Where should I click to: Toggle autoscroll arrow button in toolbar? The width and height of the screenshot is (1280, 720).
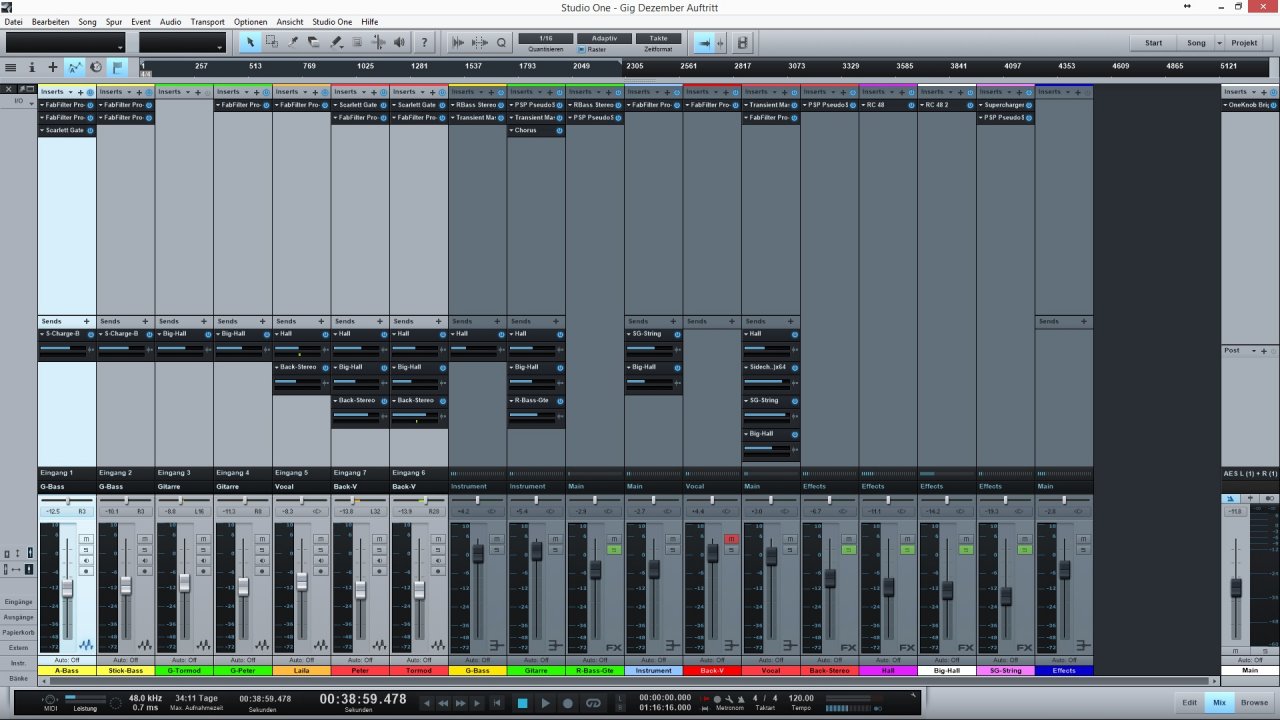(704, 43)
